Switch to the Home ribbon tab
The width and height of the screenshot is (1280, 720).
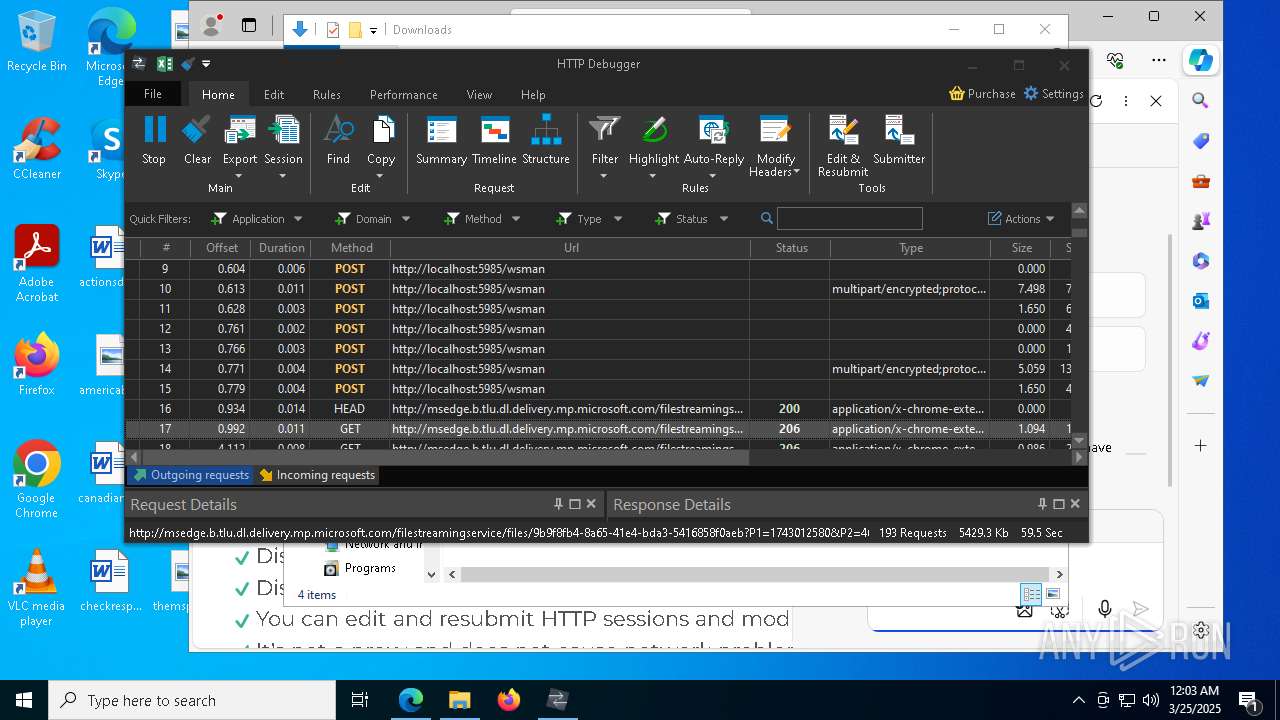click(218, 95)
